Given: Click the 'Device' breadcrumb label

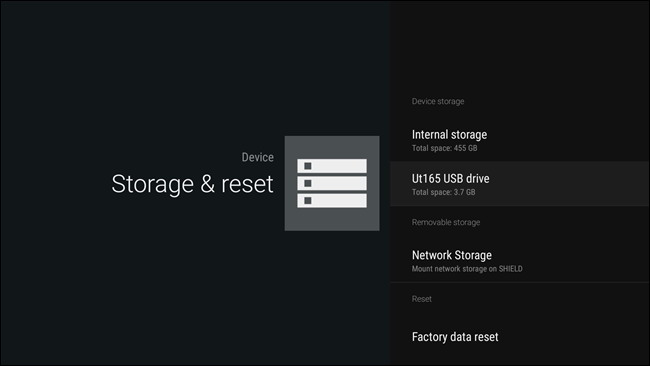Looking at the screenshot, I should 257,157.
